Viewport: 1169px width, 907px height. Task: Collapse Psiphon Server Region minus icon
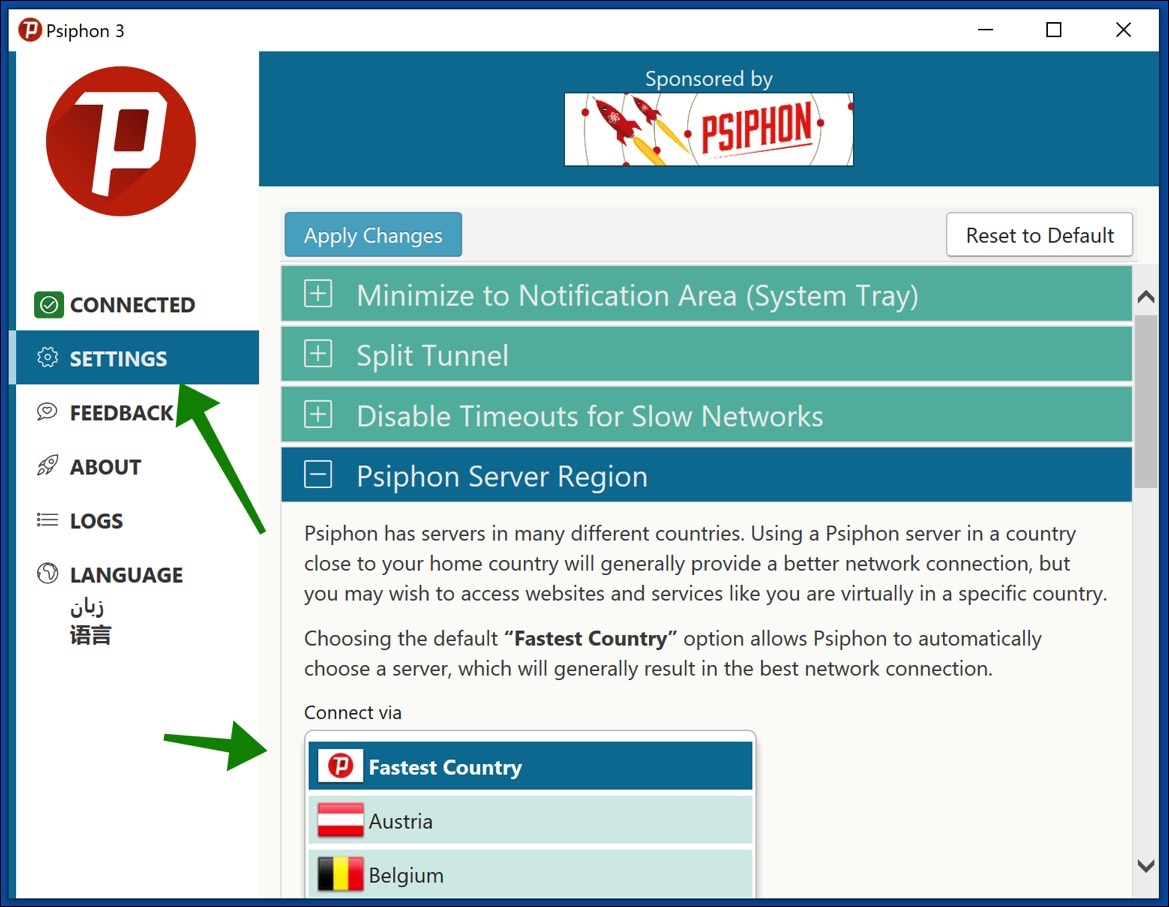coord(318,475)
